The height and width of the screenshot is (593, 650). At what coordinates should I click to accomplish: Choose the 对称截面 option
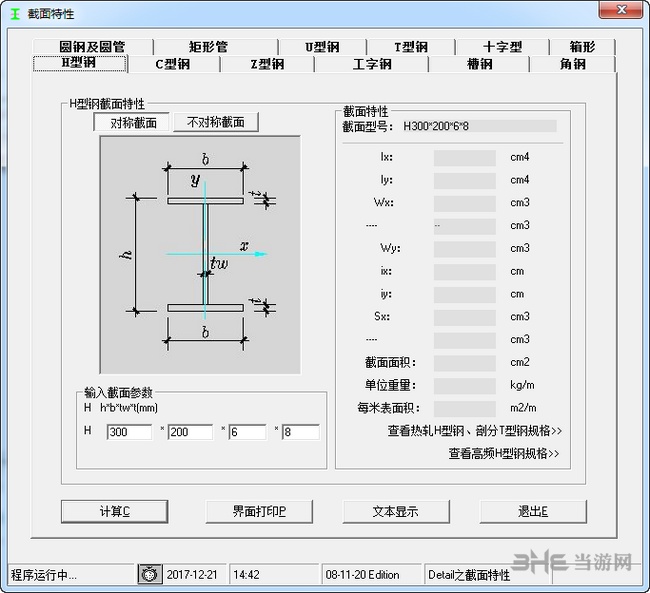pyautogui.click(x=132, y=122)
